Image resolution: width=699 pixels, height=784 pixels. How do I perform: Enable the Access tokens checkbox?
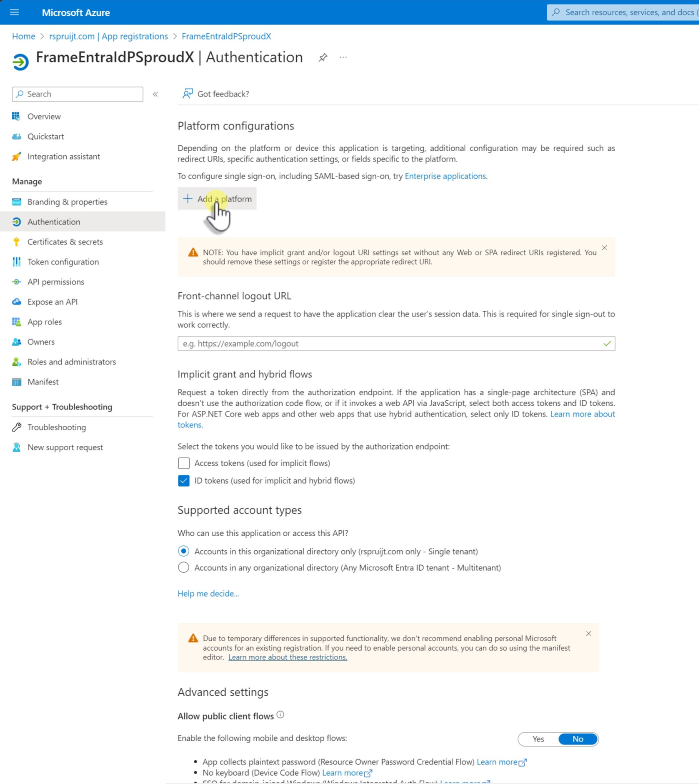[x=183, y=463]
